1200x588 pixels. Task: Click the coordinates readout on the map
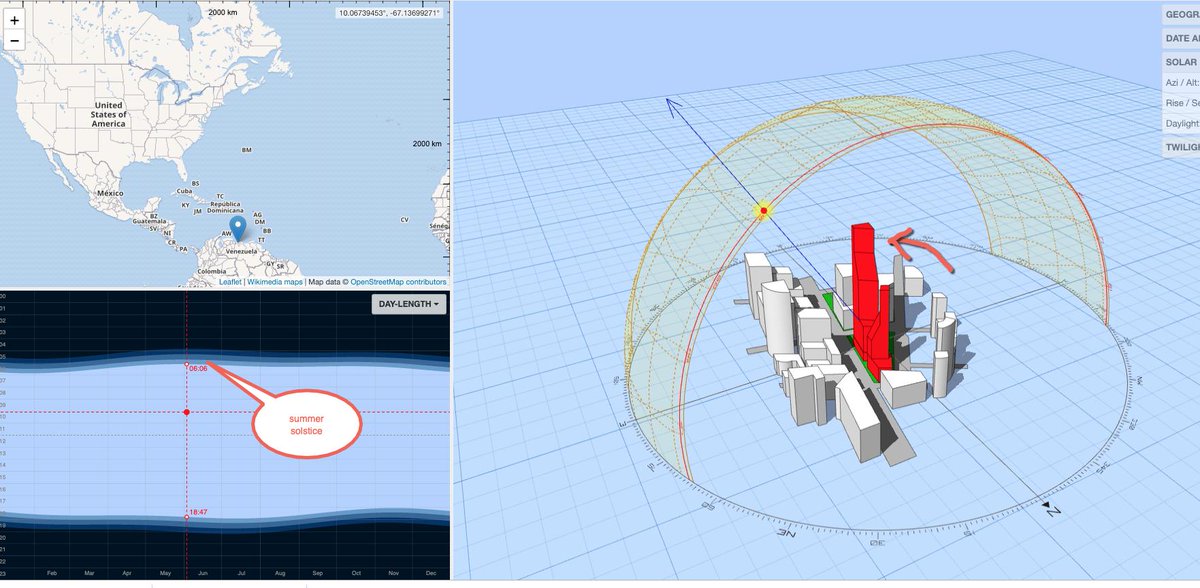[391, 14]
